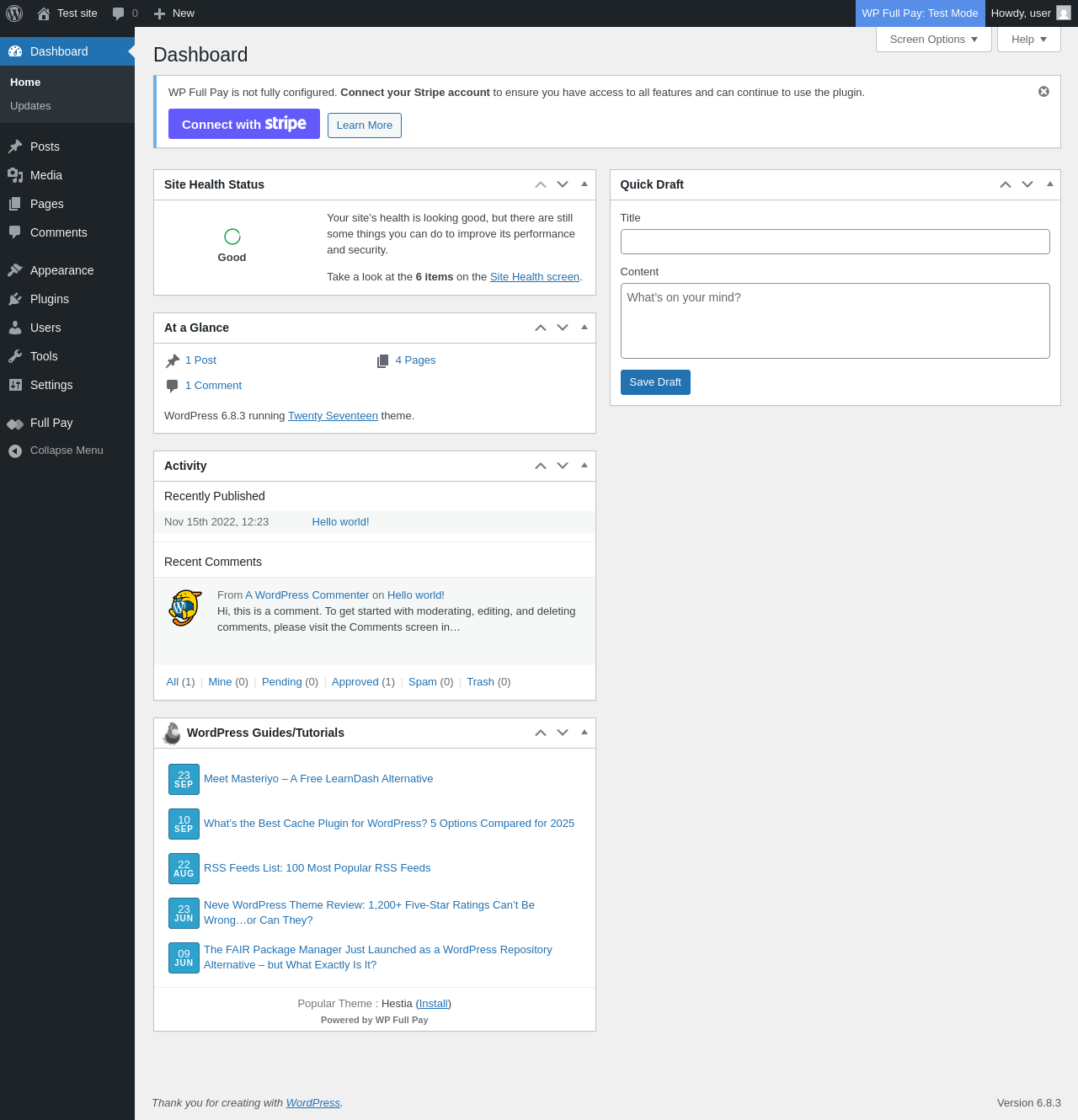Open the 1 Post link
The image size is (1078, 1120).
pos(200,360)
